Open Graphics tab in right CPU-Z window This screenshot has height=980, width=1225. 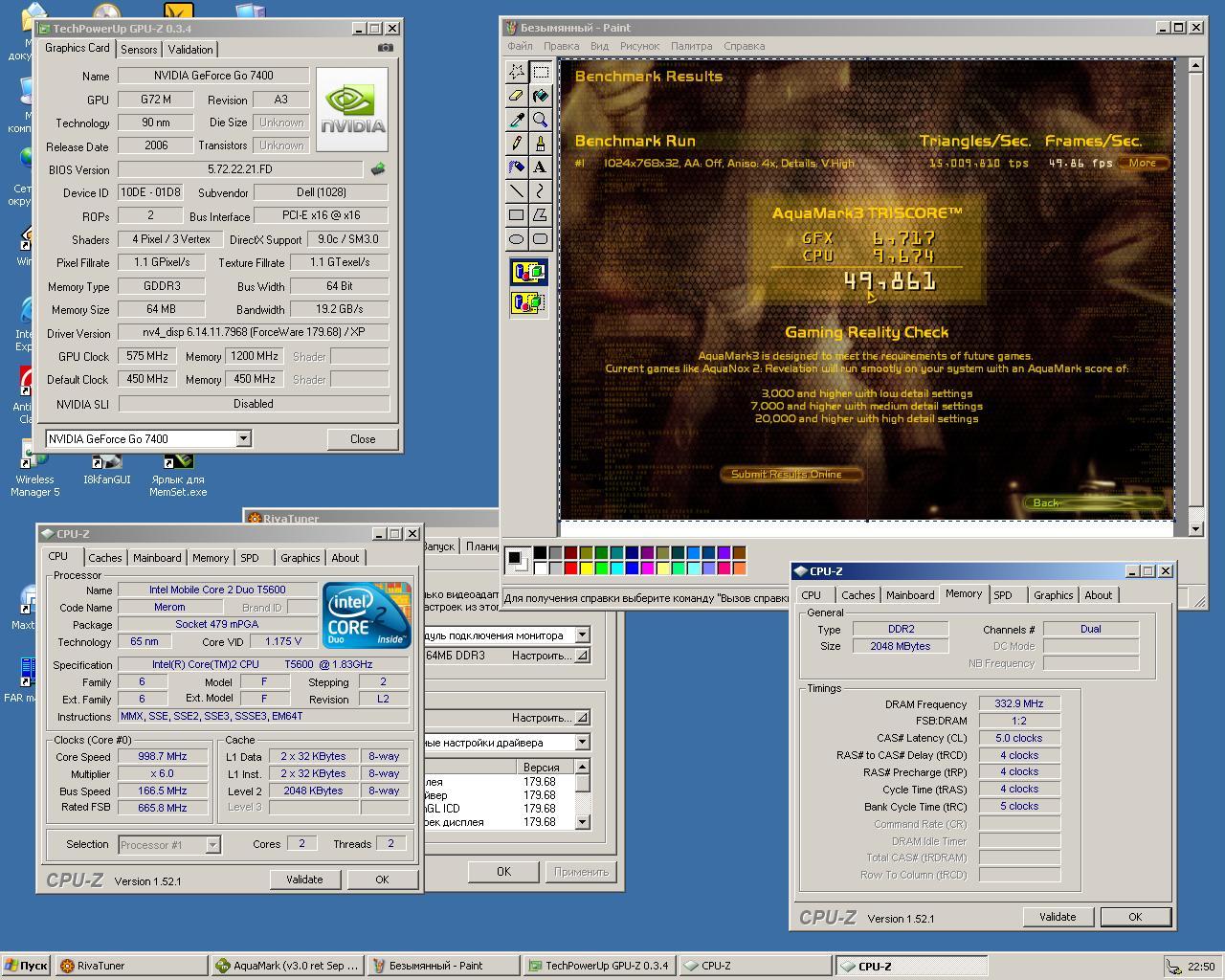click(x=1053, y=595)
